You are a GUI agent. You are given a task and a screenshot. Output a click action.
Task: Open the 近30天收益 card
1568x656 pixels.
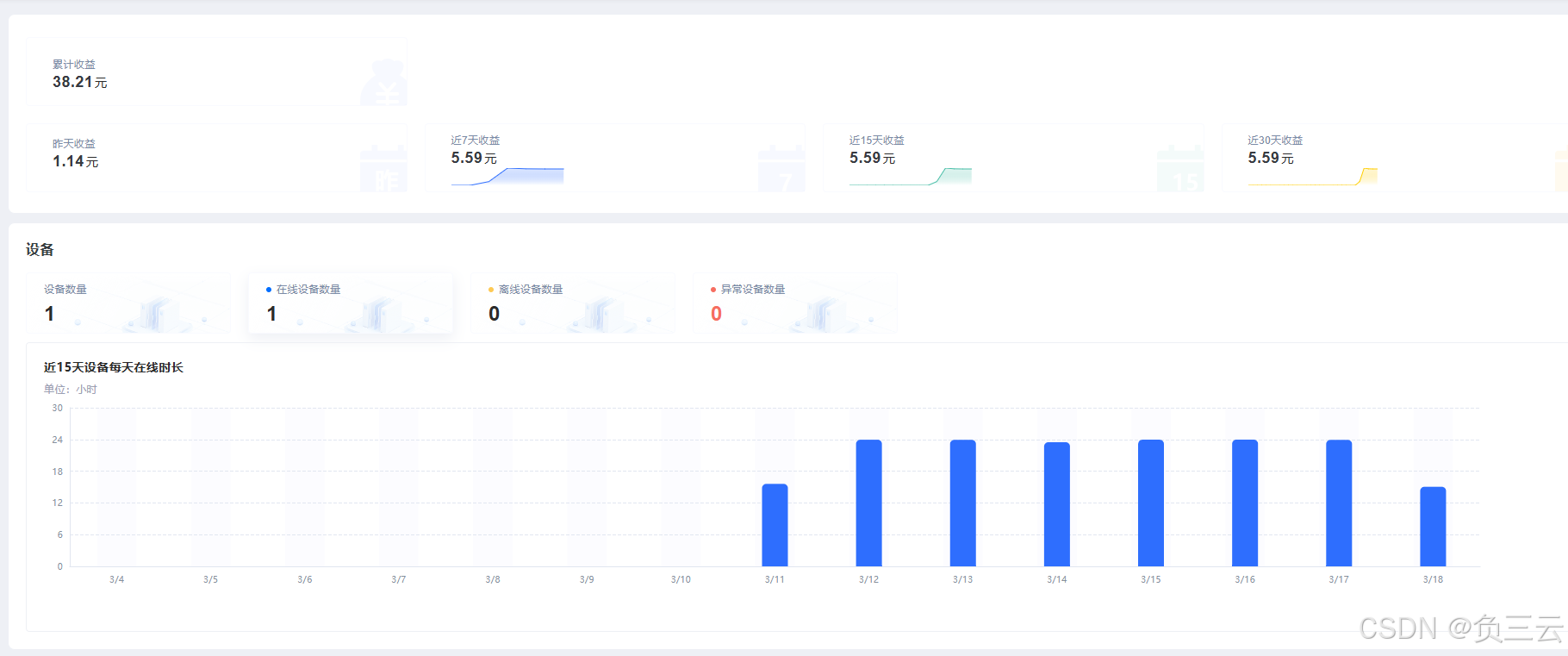pyautogui.click(x=1395, y=157)
